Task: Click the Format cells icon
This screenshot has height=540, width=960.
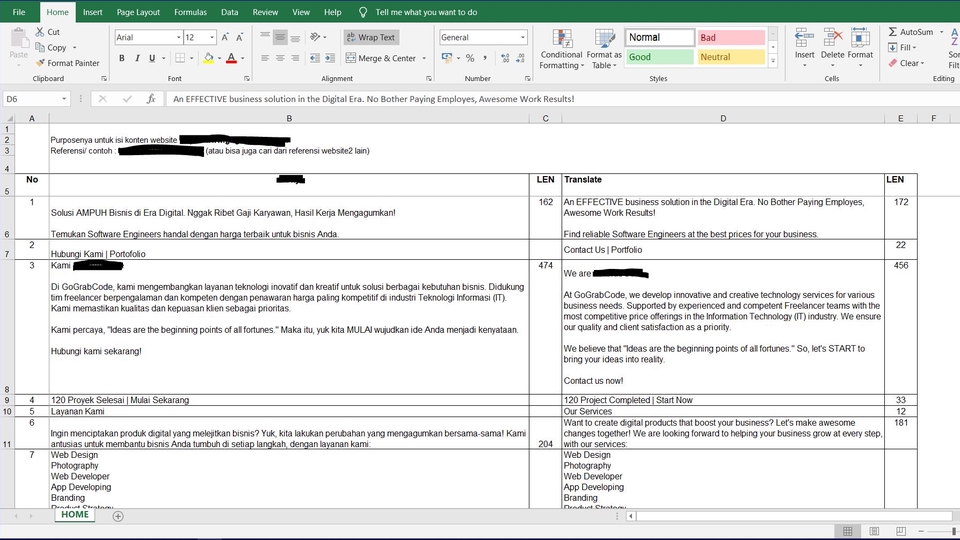Action: [860, 38]
